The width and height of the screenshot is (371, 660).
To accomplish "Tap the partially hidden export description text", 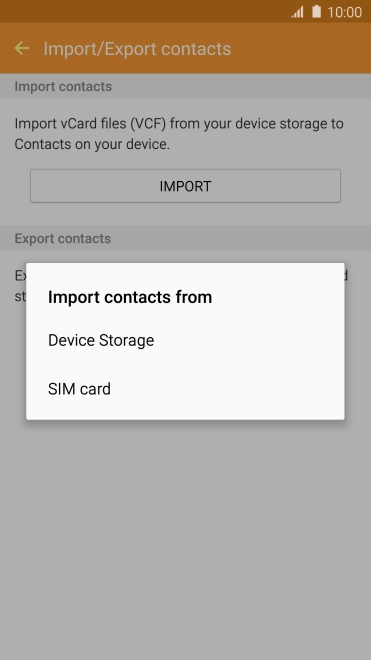I will [19, 286].
